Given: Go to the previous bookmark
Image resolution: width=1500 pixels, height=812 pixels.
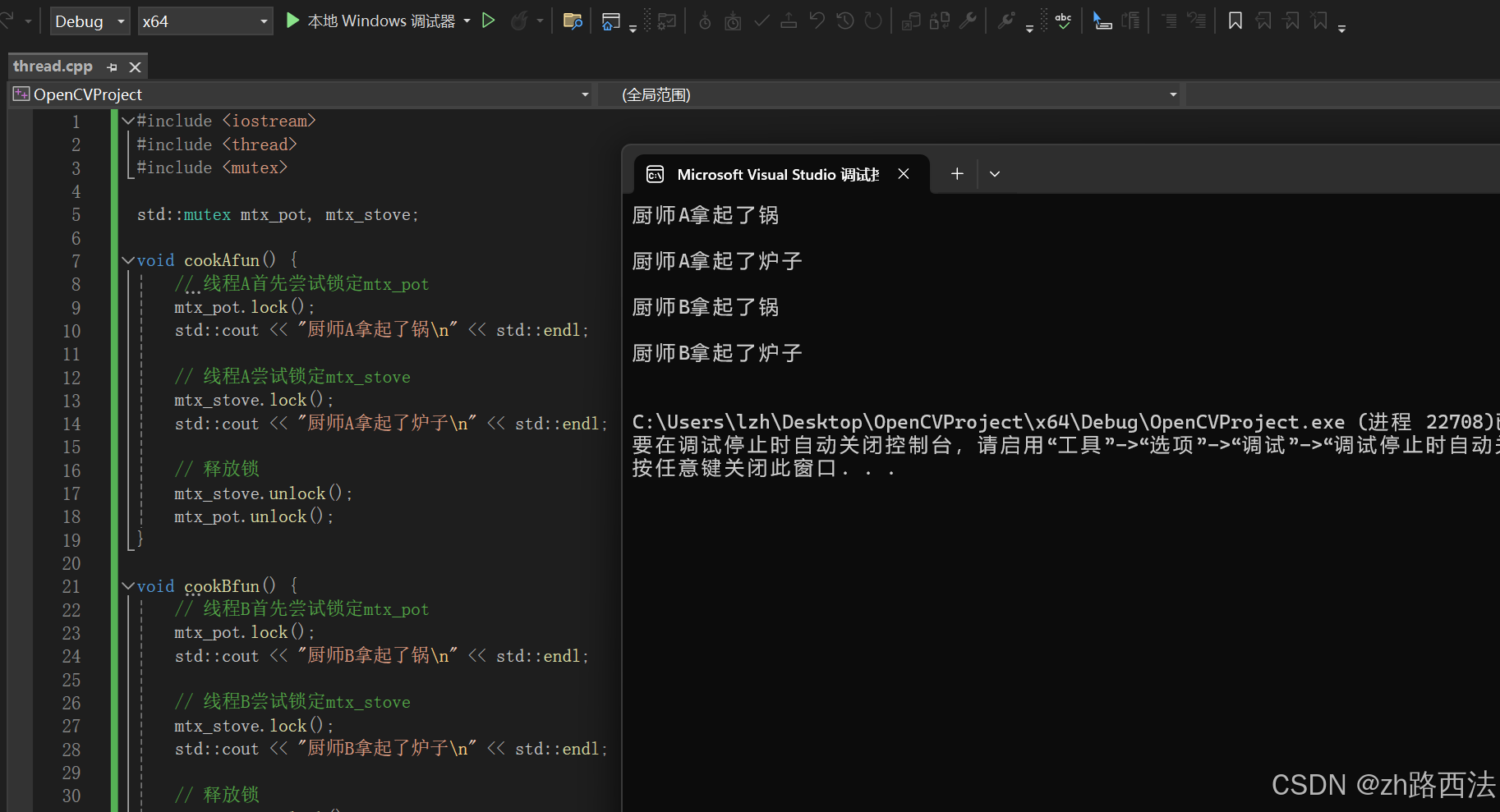Looking at the screenshot, I should tap(1263, 21).
